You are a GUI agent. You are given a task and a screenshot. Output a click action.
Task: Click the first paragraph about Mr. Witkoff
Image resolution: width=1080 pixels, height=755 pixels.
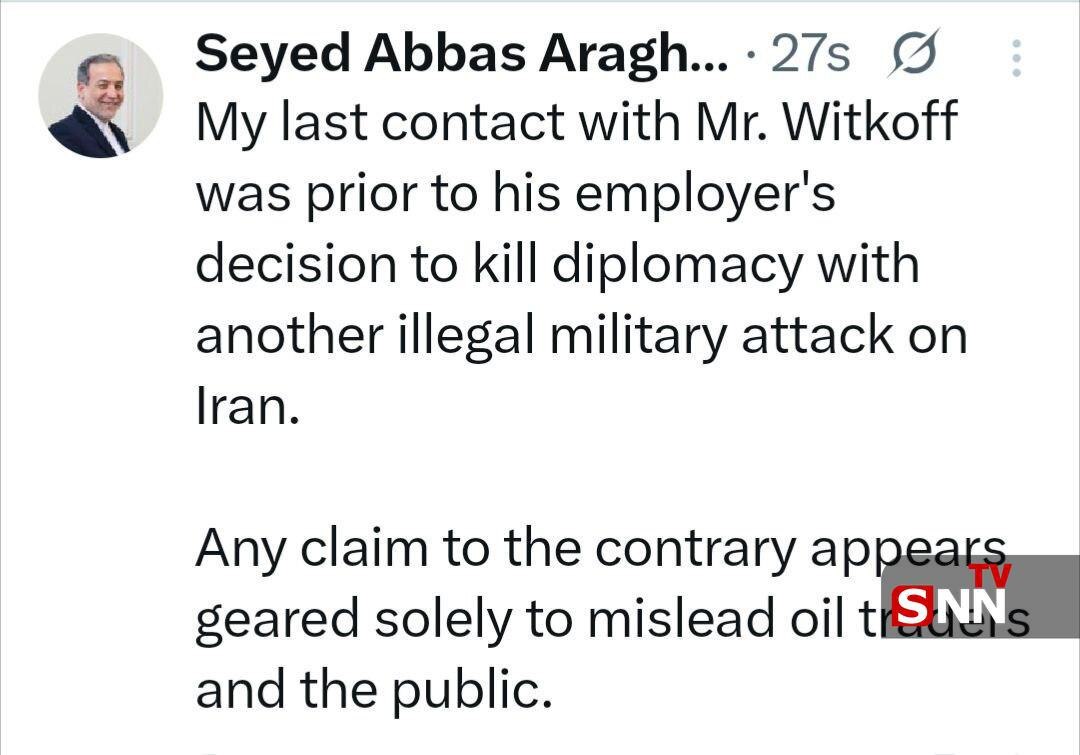[x=580, y=264]
